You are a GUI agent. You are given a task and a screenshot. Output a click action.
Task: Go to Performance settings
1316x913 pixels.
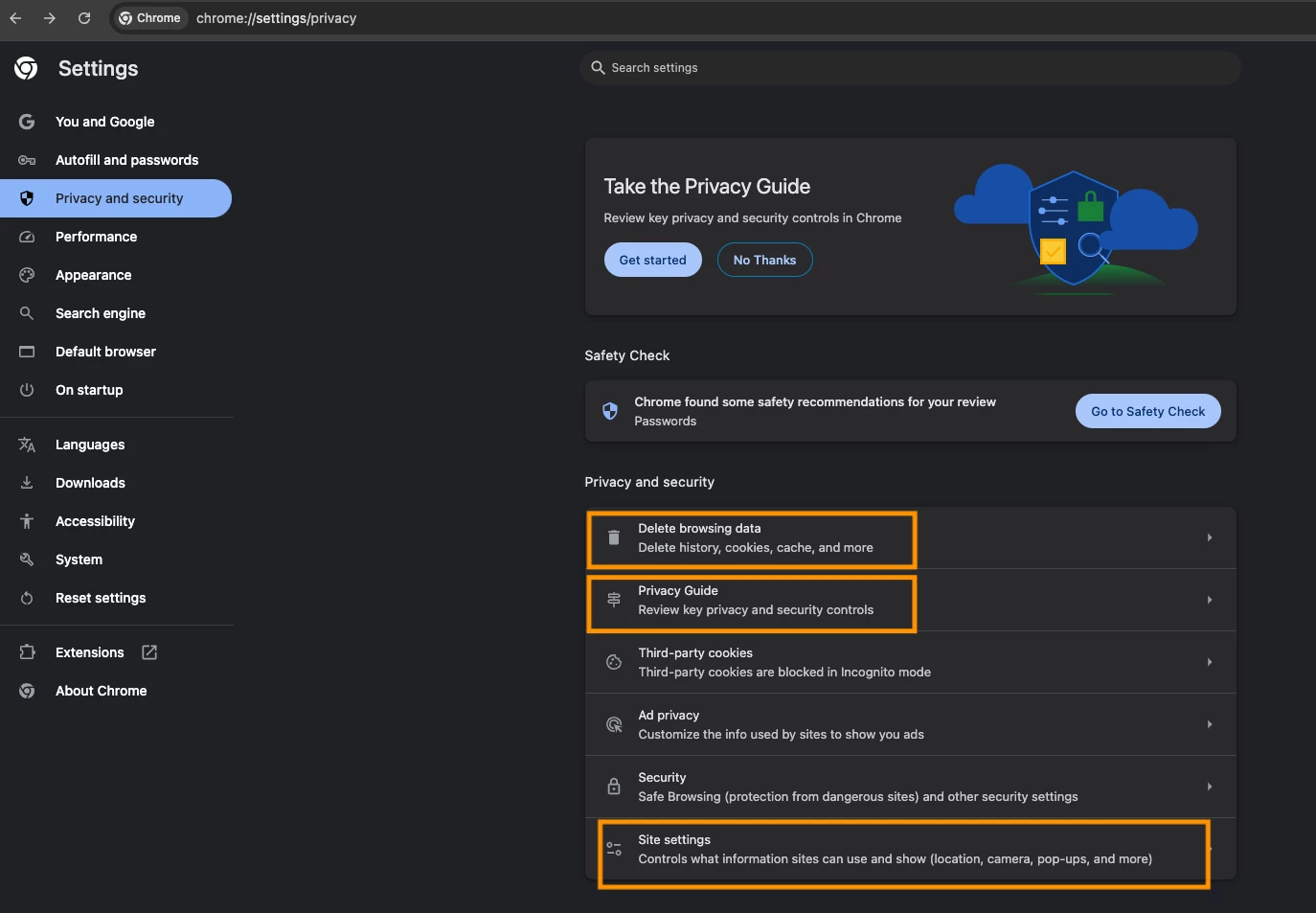click(x=116, y=237)
